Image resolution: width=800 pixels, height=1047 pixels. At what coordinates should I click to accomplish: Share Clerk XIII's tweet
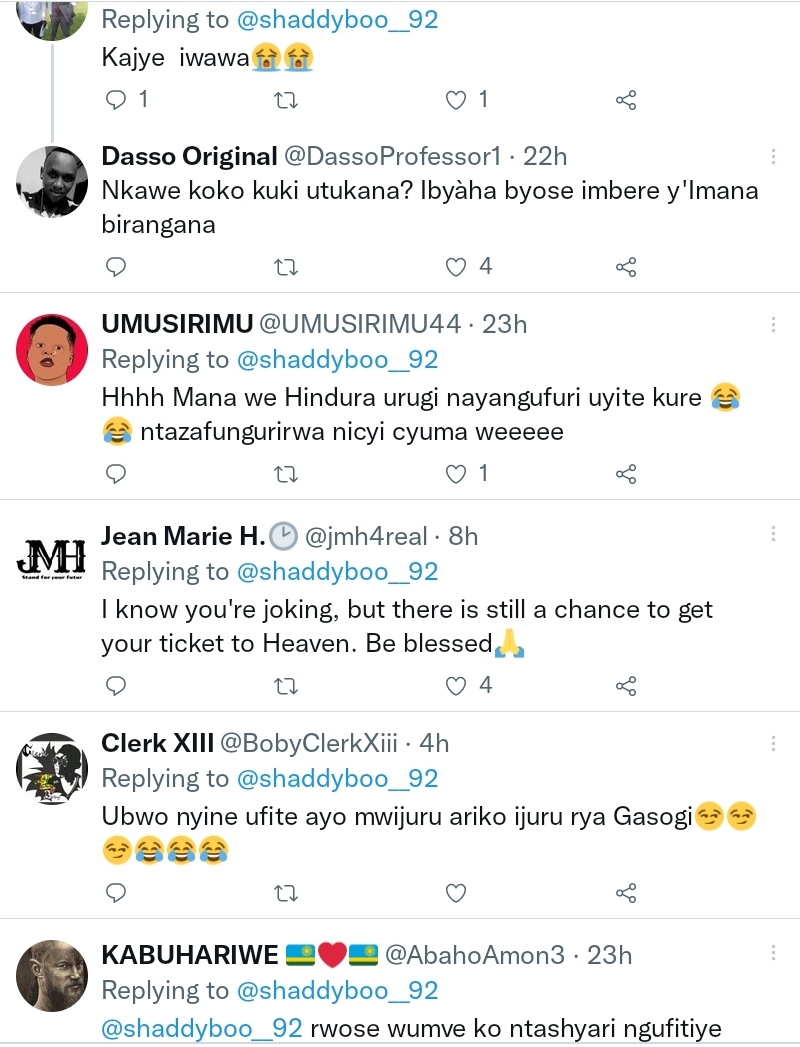click(626, 893)
